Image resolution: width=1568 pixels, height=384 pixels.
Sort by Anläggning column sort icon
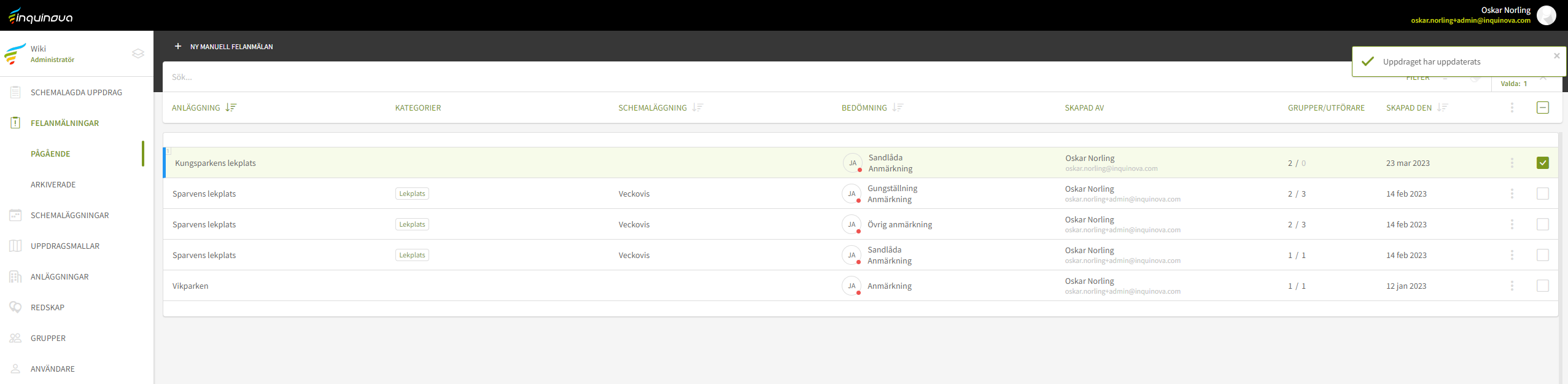(231, 108)
